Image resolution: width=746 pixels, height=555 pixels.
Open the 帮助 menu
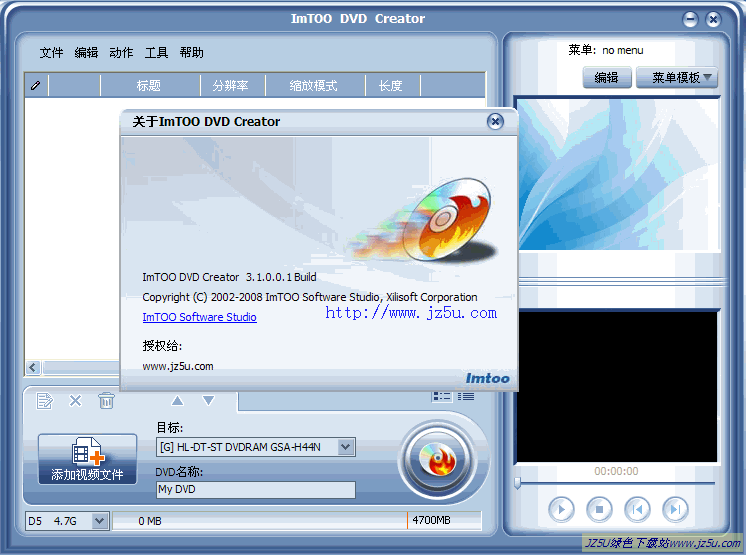192,53
